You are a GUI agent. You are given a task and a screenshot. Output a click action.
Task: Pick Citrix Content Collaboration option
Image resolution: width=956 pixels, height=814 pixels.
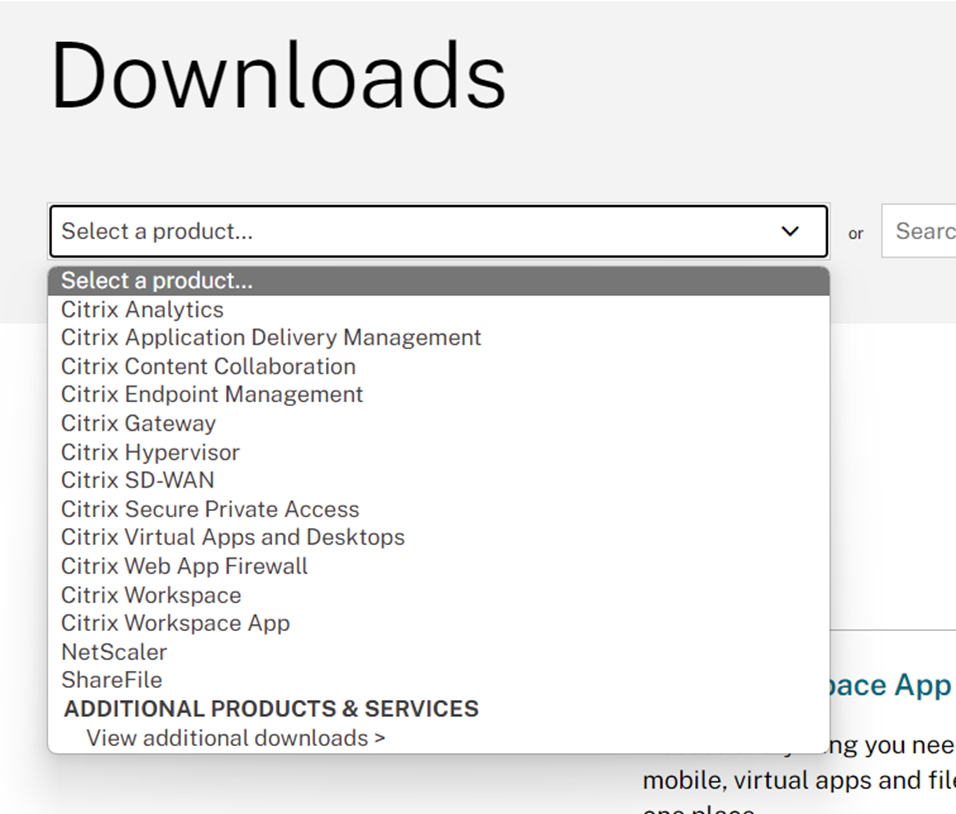pyautogui.click(x=438, y=366)
